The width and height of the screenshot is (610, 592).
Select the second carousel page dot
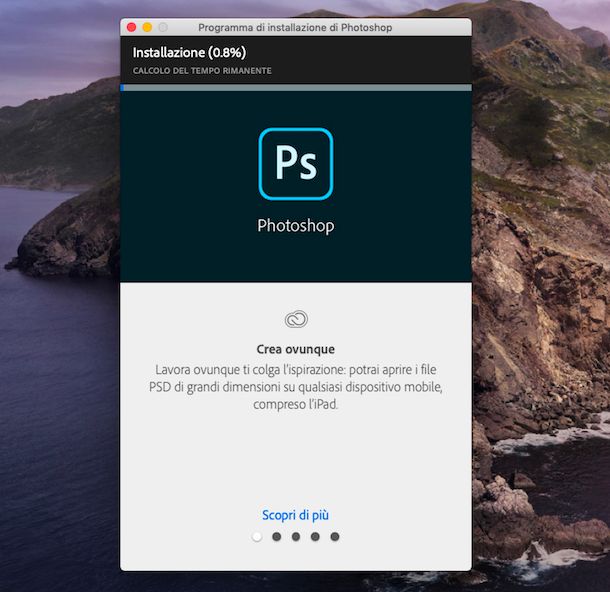(277, 537)
